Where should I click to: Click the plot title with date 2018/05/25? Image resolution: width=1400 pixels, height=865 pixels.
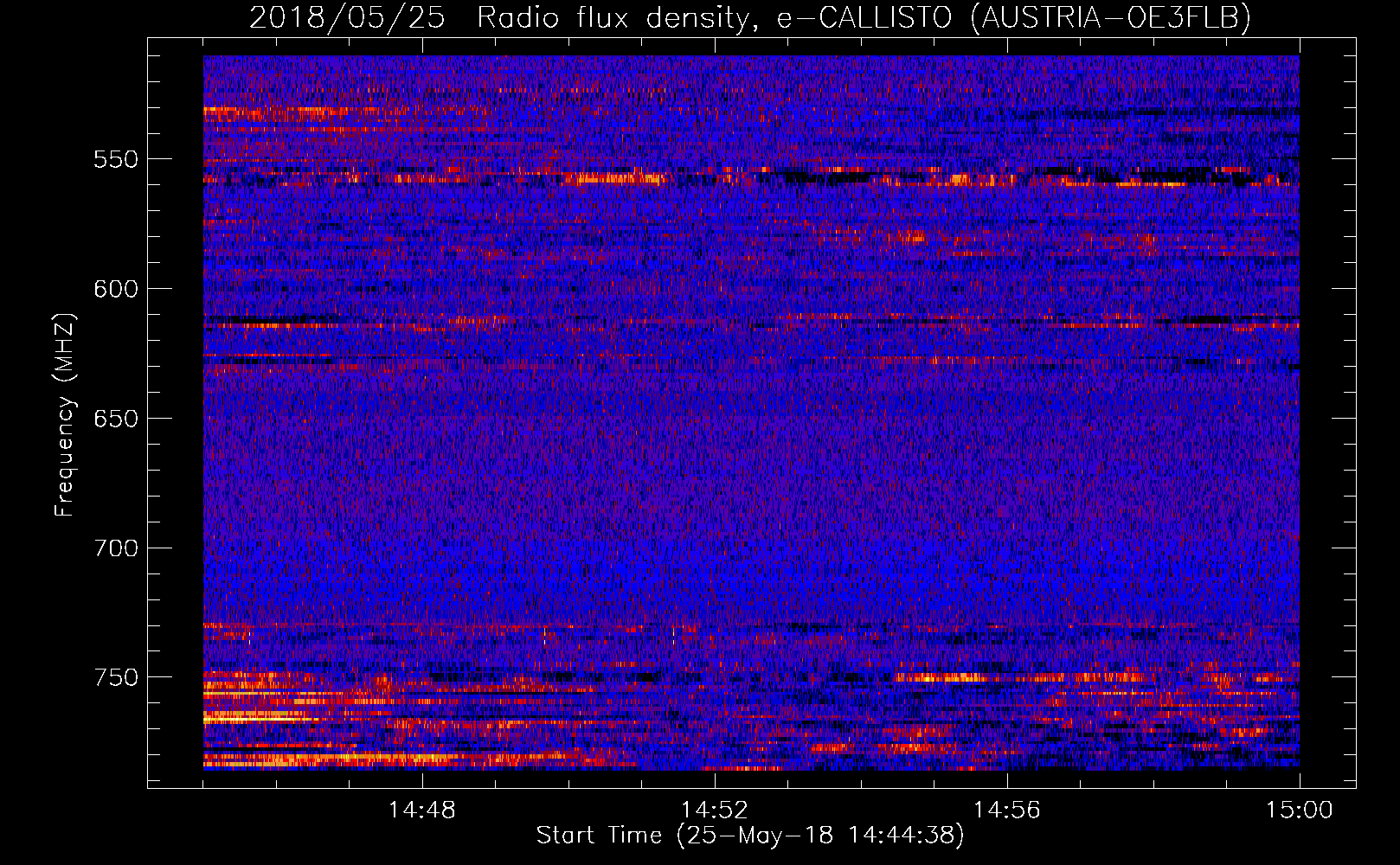pyautogui.click(x=750, y=17)
